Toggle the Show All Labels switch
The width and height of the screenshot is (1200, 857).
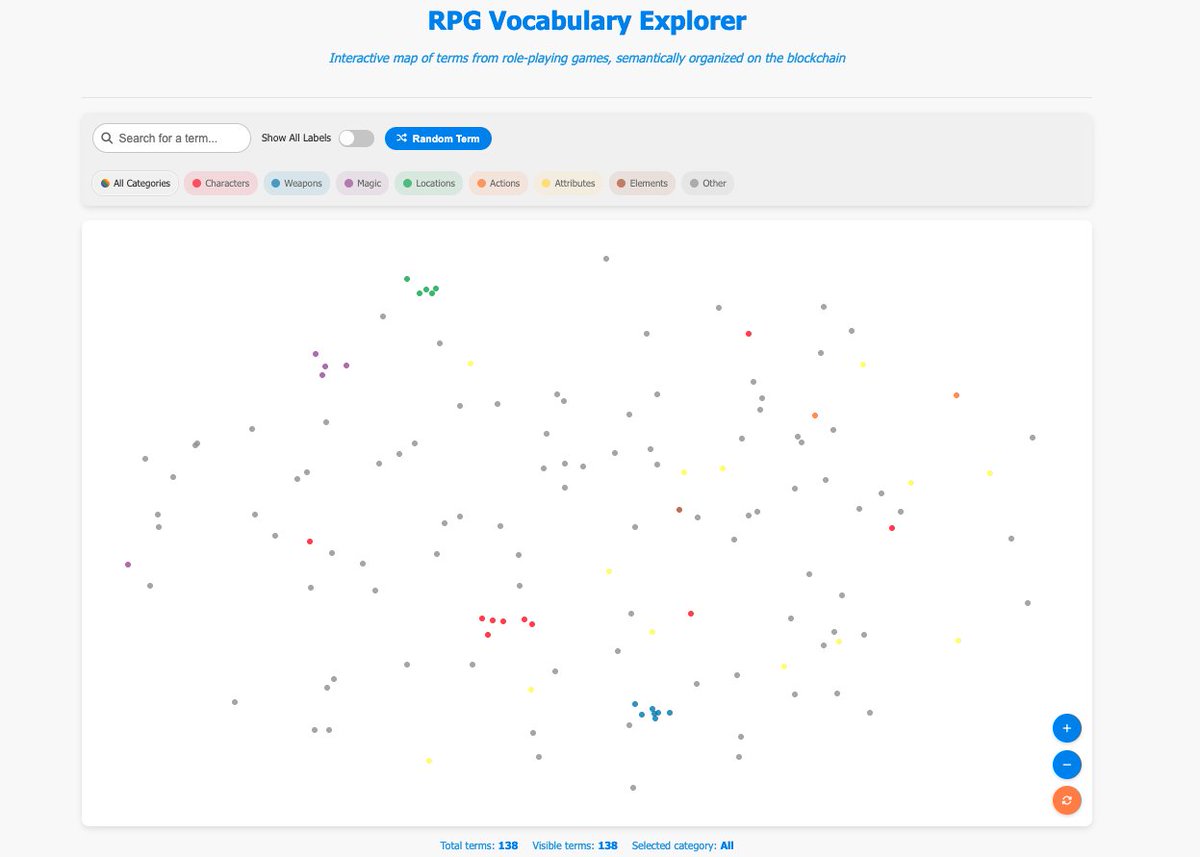[356, 138]
